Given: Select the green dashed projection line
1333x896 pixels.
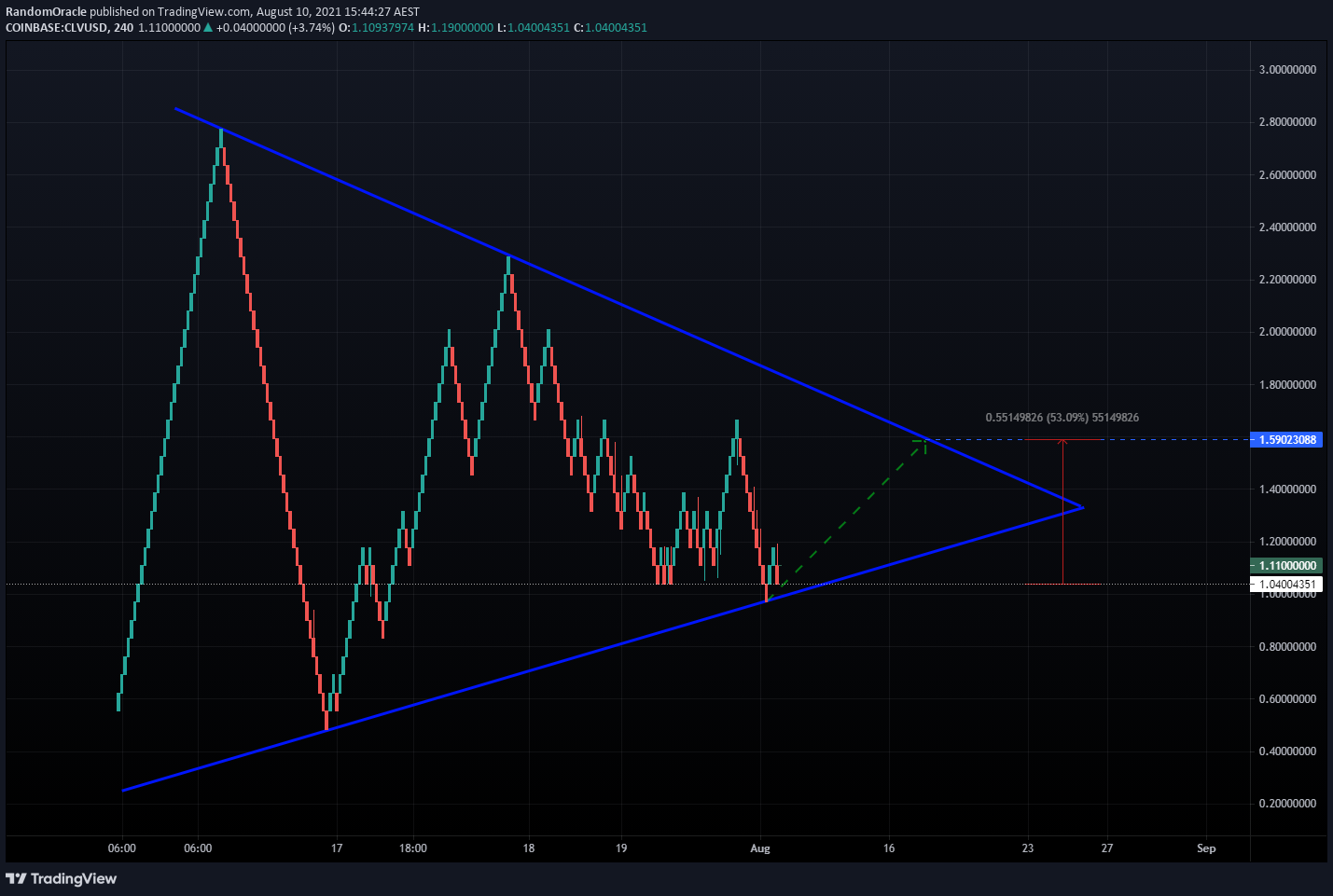Looking at the screenshot, I should pyautogui.click(x=847, y=518).
